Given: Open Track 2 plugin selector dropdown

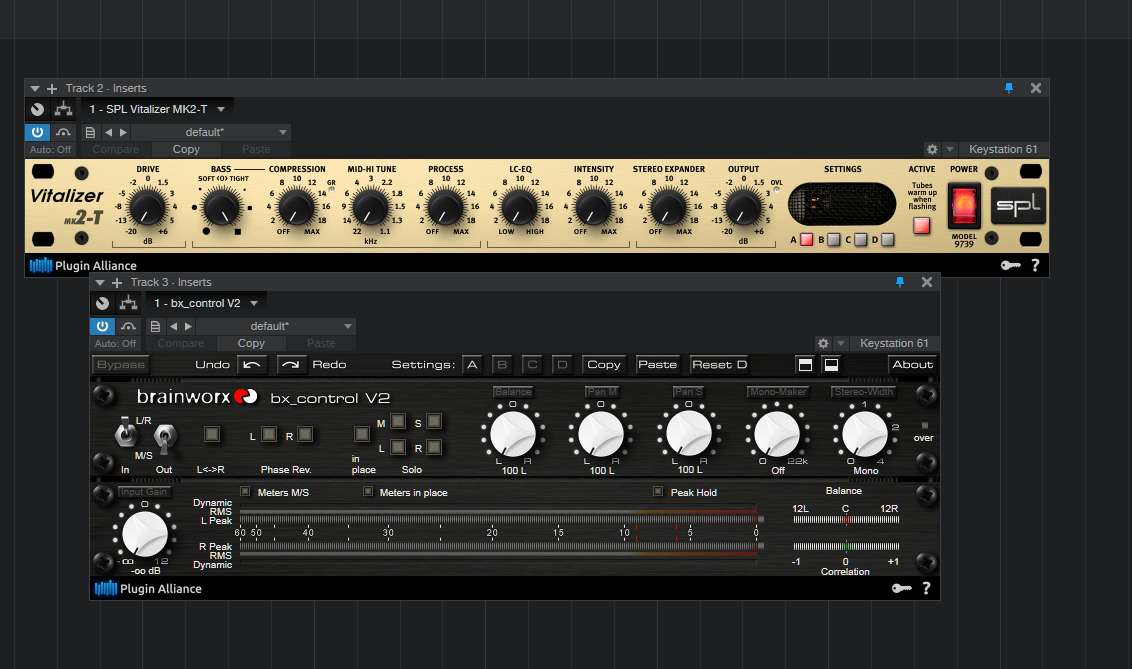Looking at the screenshot, I should pos(157,109).
